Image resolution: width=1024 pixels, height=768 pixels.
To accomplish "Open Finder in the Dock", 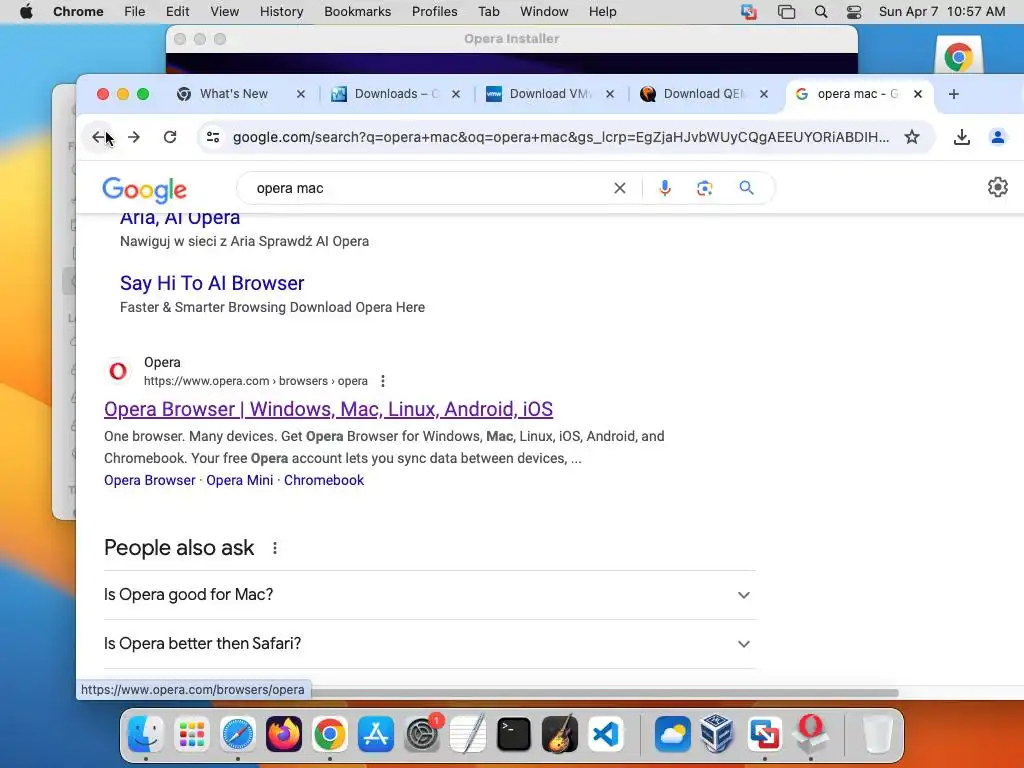I will point(145,734).
